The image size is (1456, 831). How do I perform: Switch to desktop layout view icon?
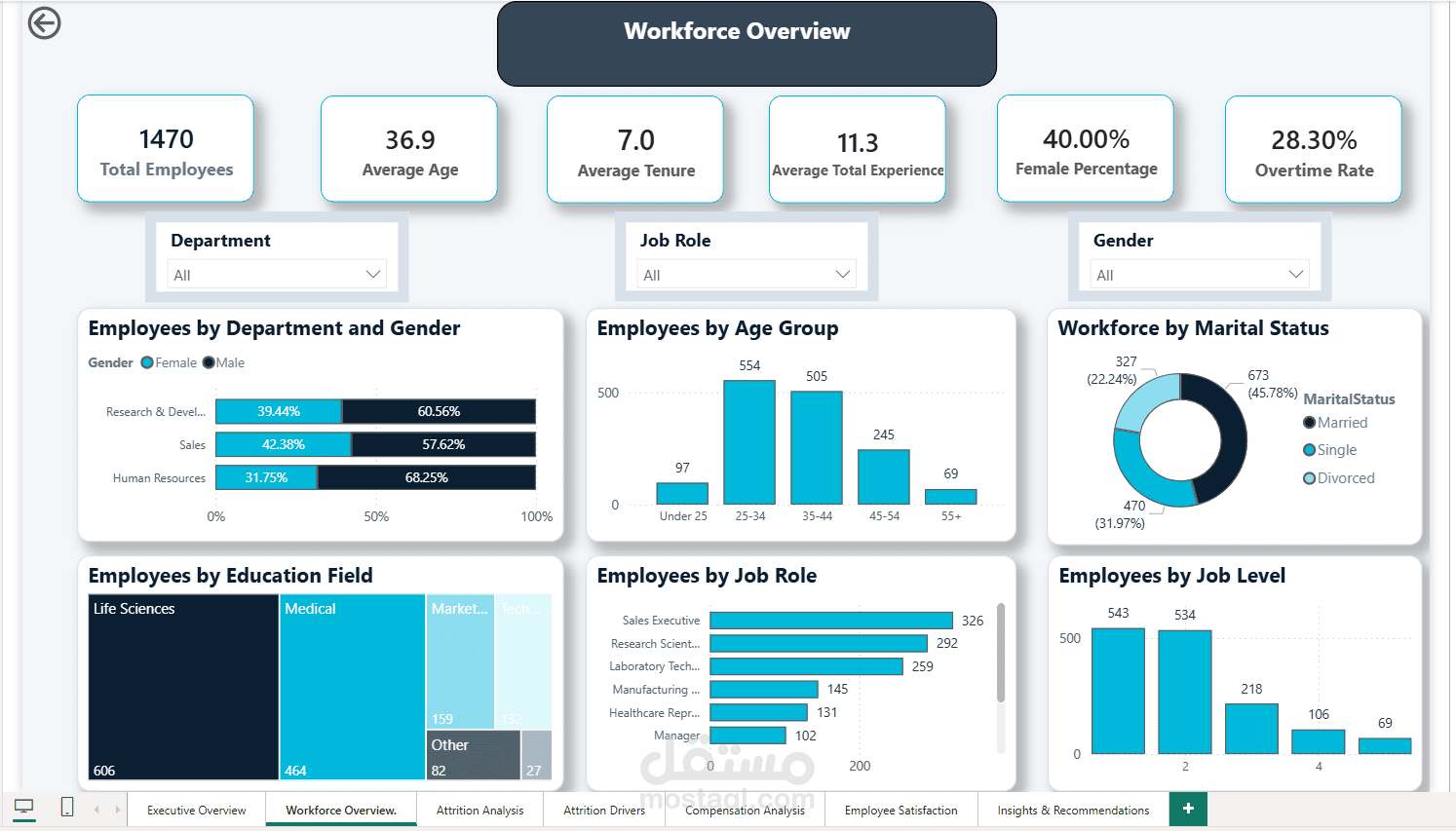tap(23, 807)
